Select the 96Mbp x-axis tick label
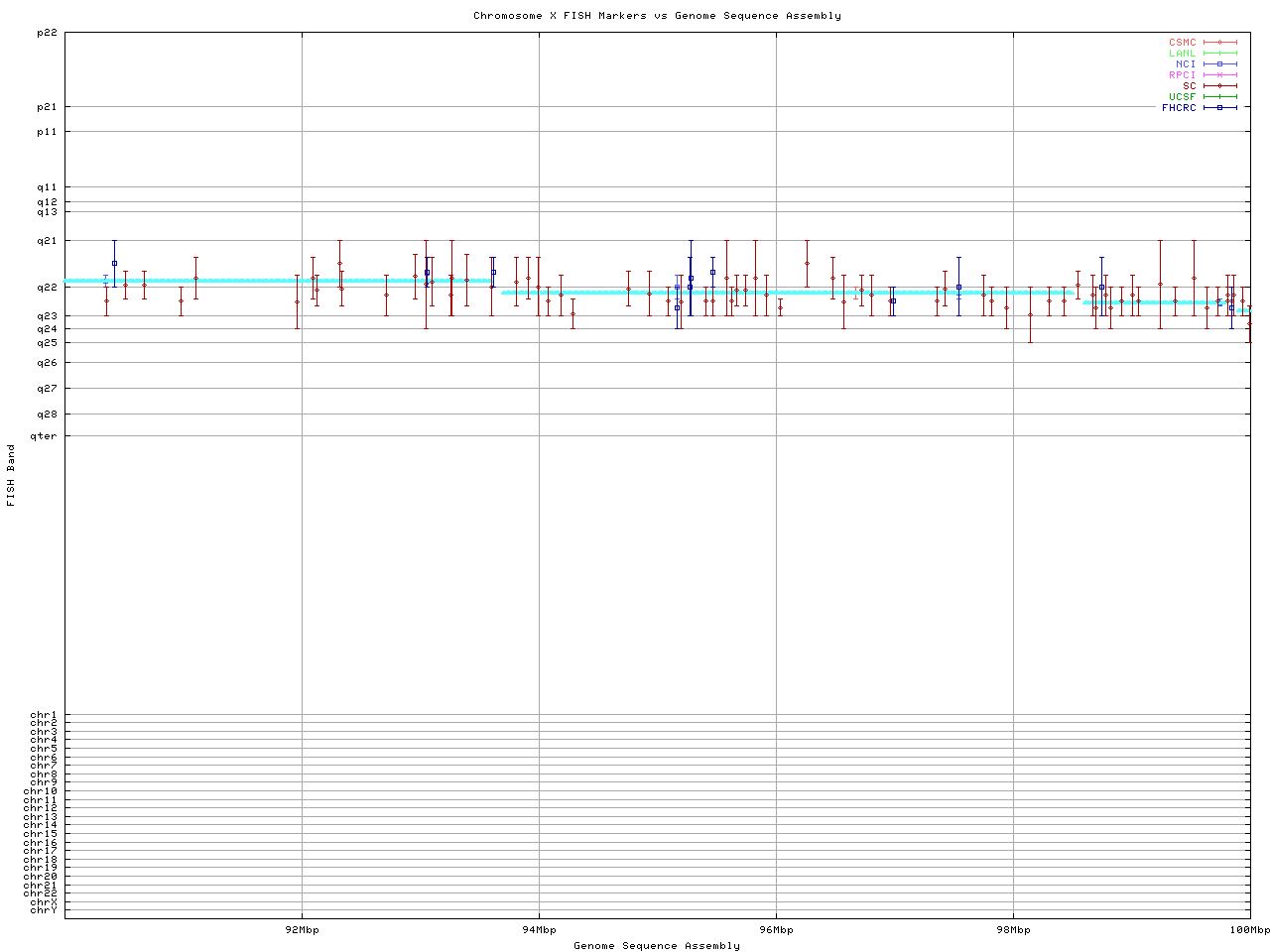Viewport: 1270px width, 952px height. (x=776, y=930)
